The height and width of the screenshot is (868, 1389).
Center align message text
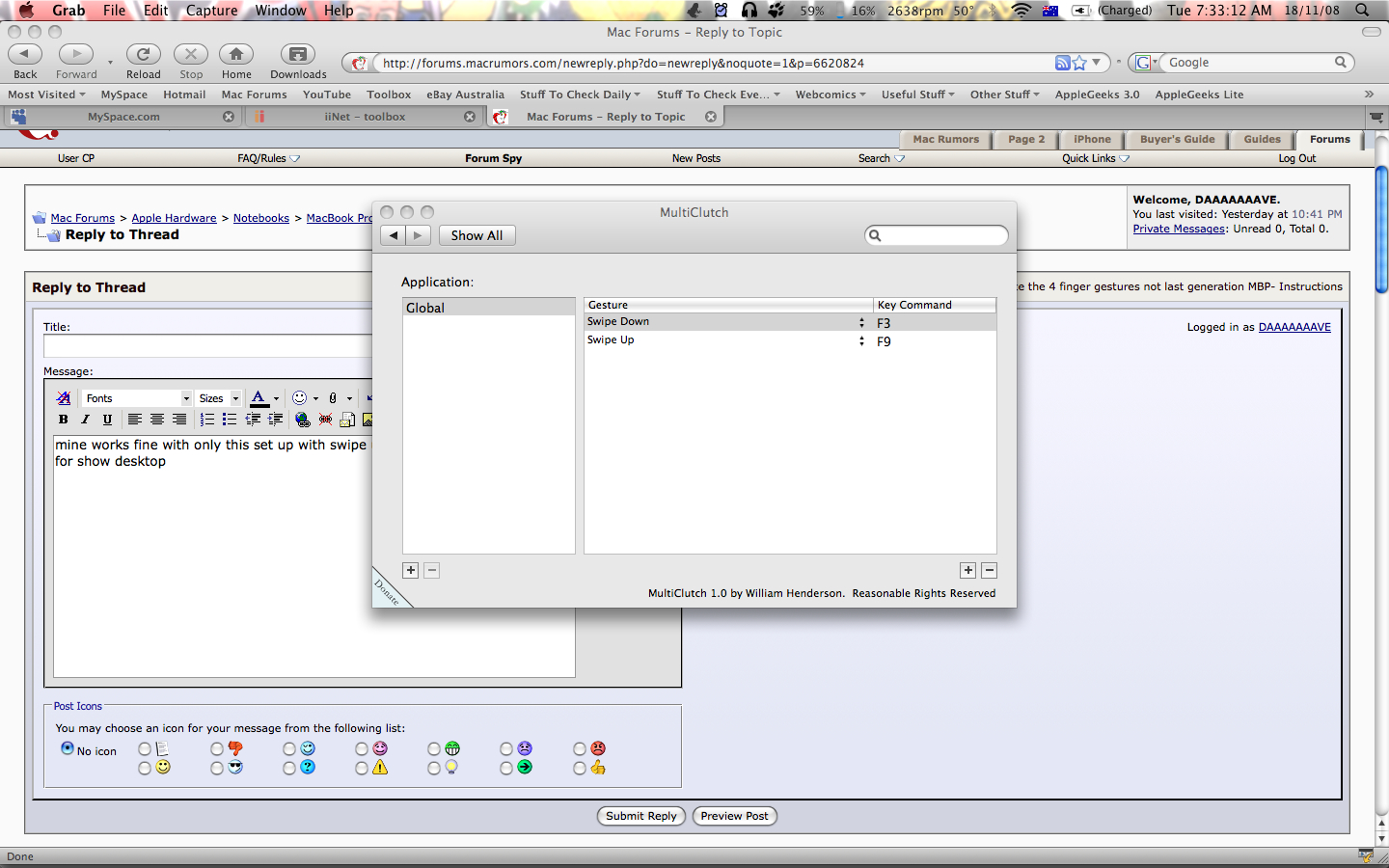tap(157, 420)
